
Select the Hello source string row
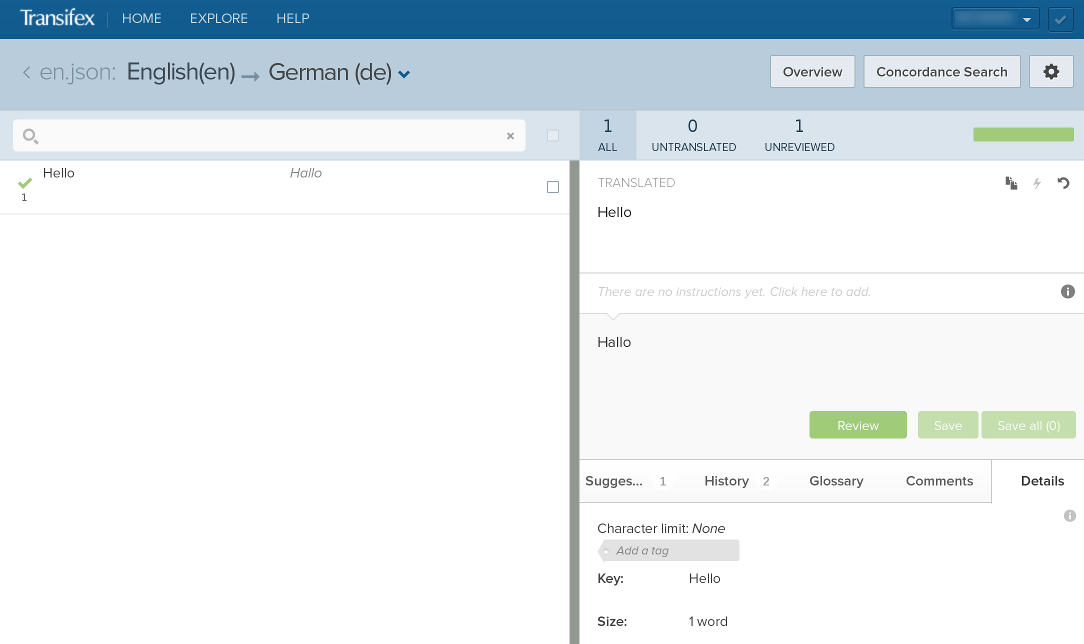(285, 187)
